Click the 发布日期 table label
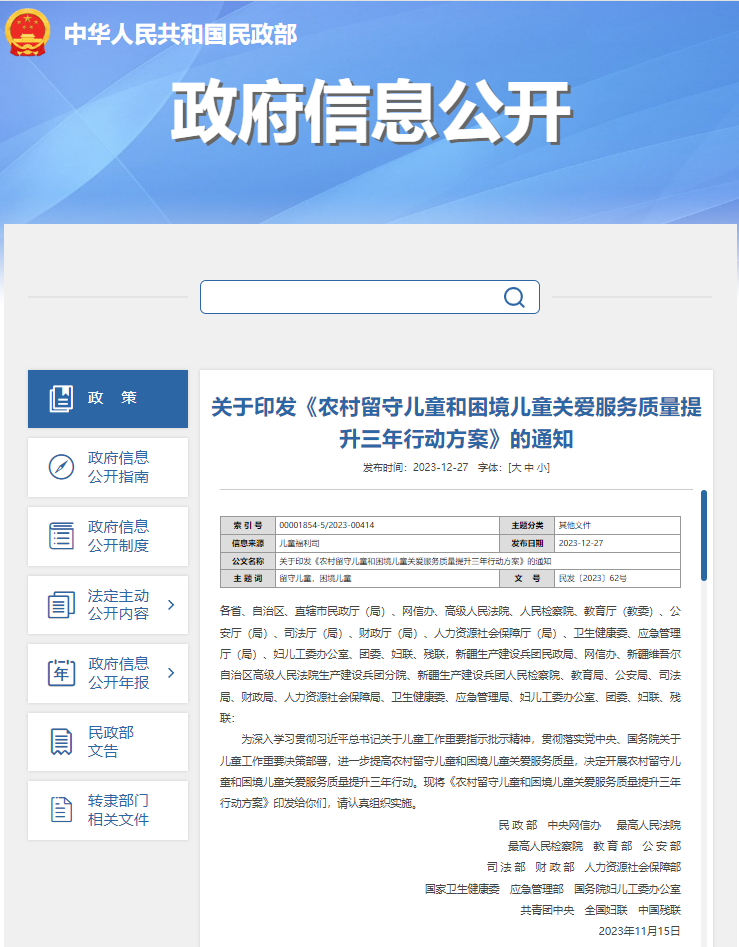Screen dimensions: 739x947 (527, 543)
